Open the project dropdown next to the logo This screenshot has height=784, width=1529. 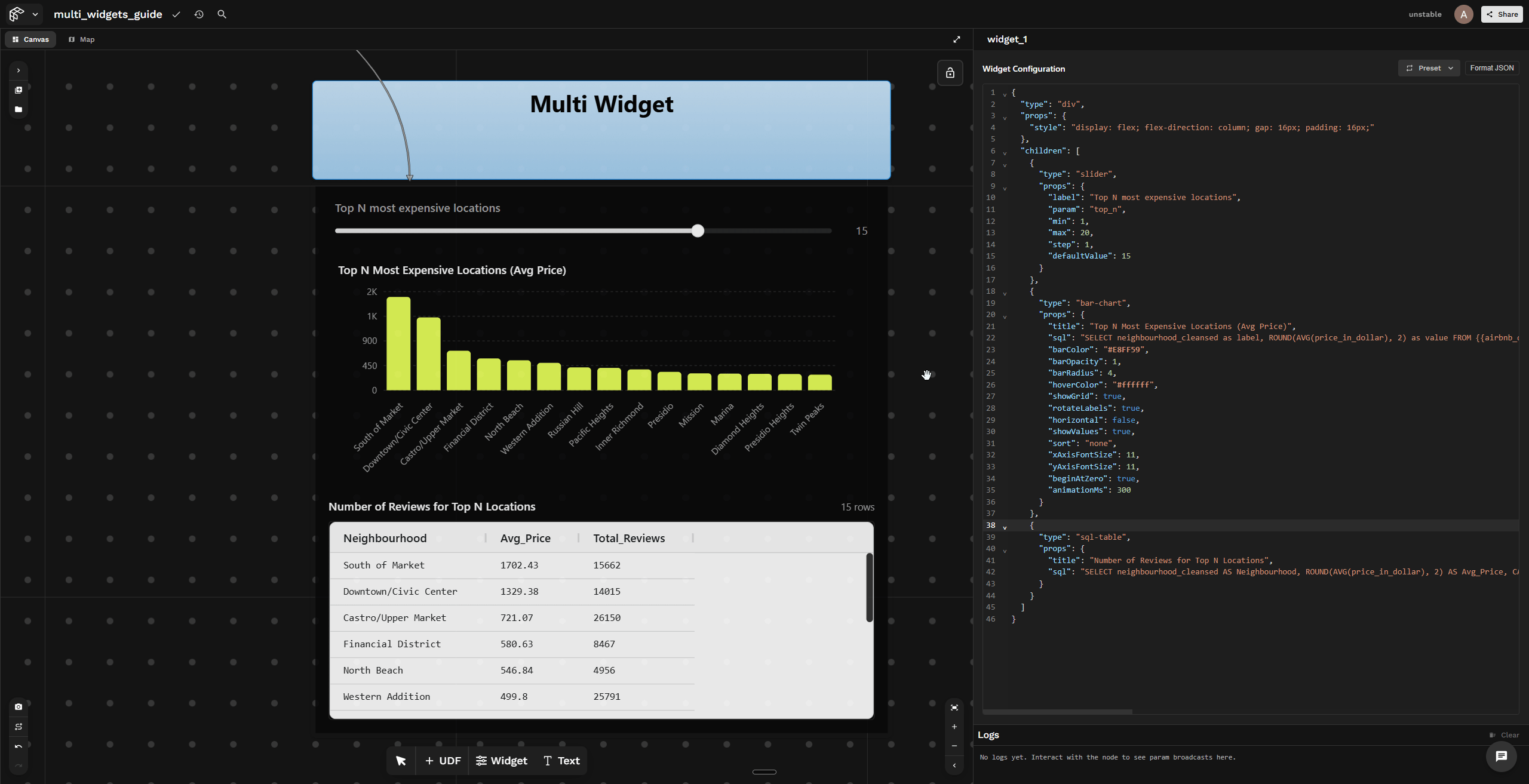pyautogui.click(x=35, y=14)
